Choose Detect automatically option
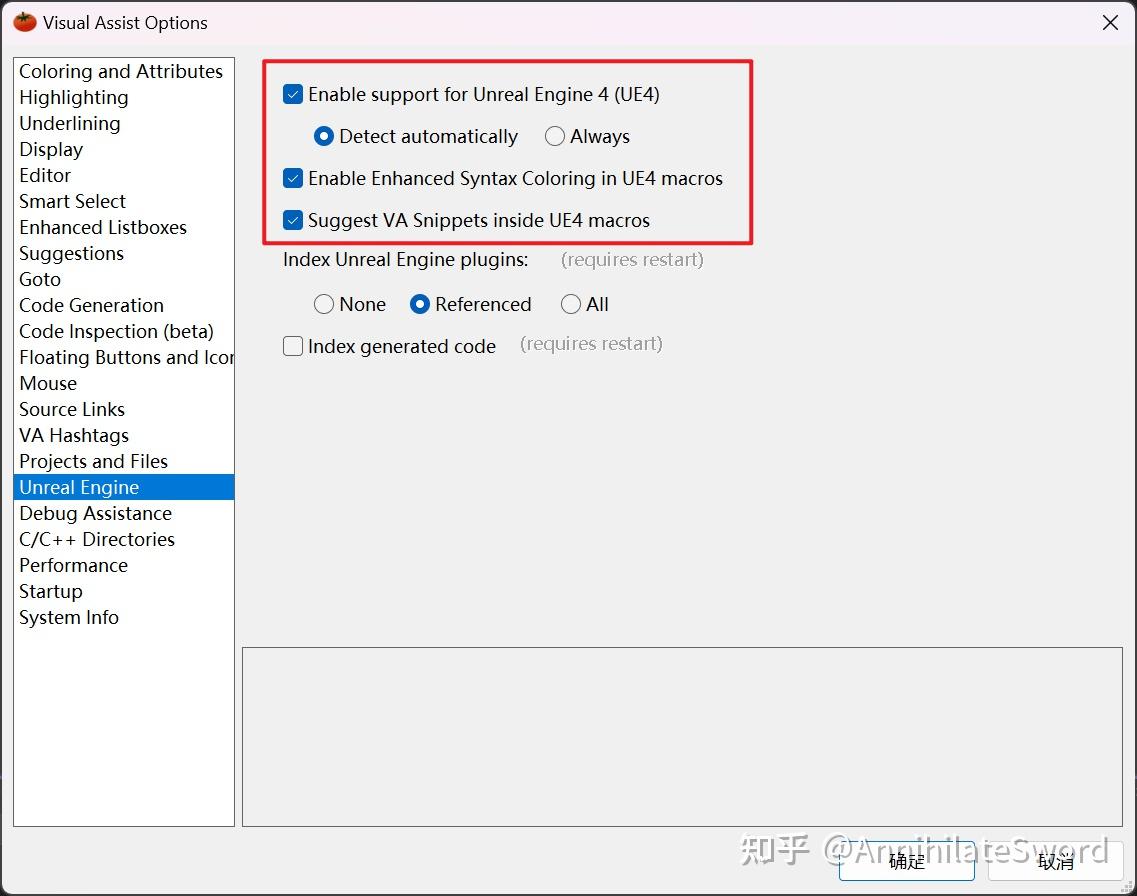The image size is (1137, 896). (x=323, y=136)
